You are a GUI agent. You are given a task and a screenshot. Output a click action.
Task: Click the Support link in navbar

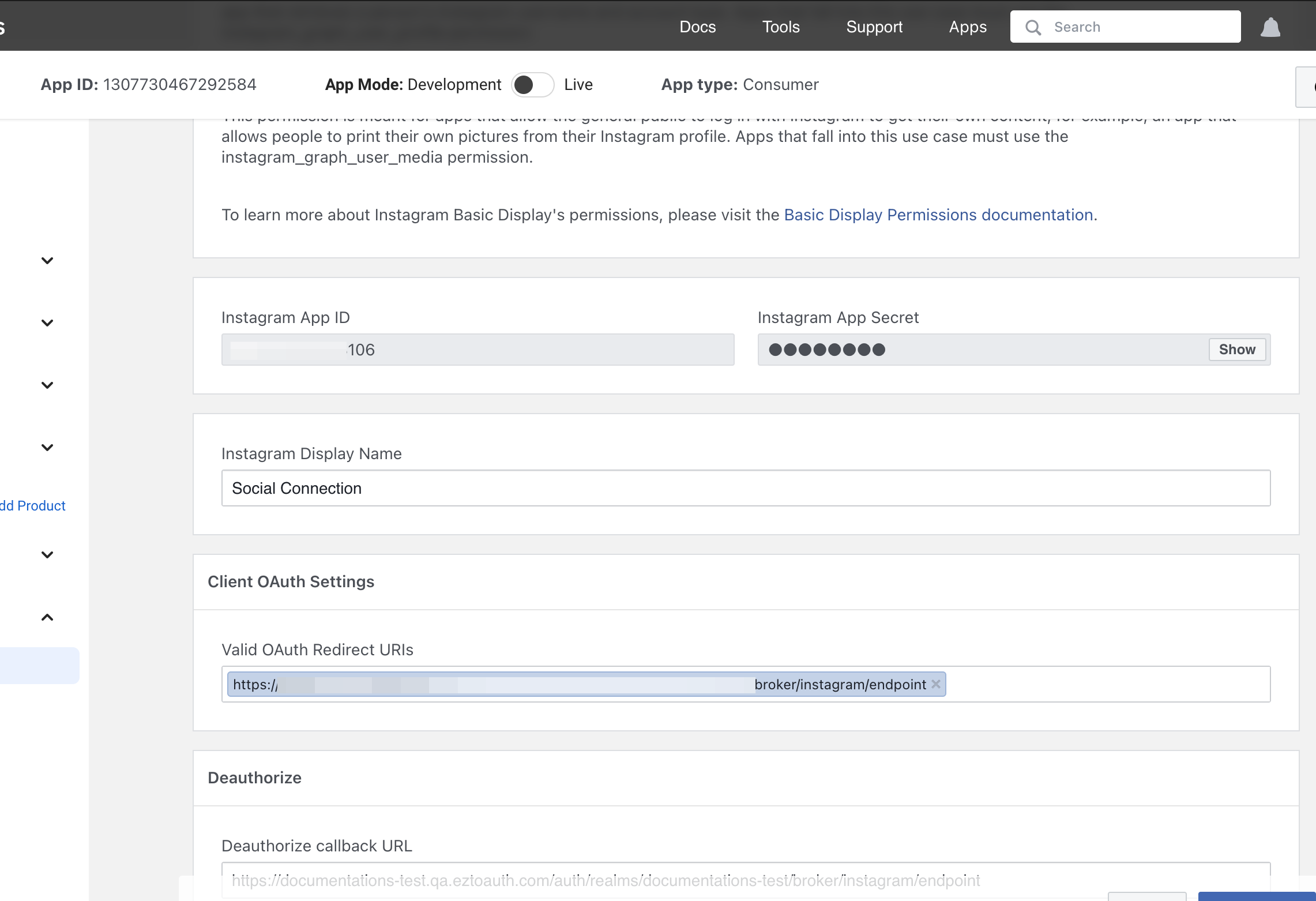[x=873, y=27]
